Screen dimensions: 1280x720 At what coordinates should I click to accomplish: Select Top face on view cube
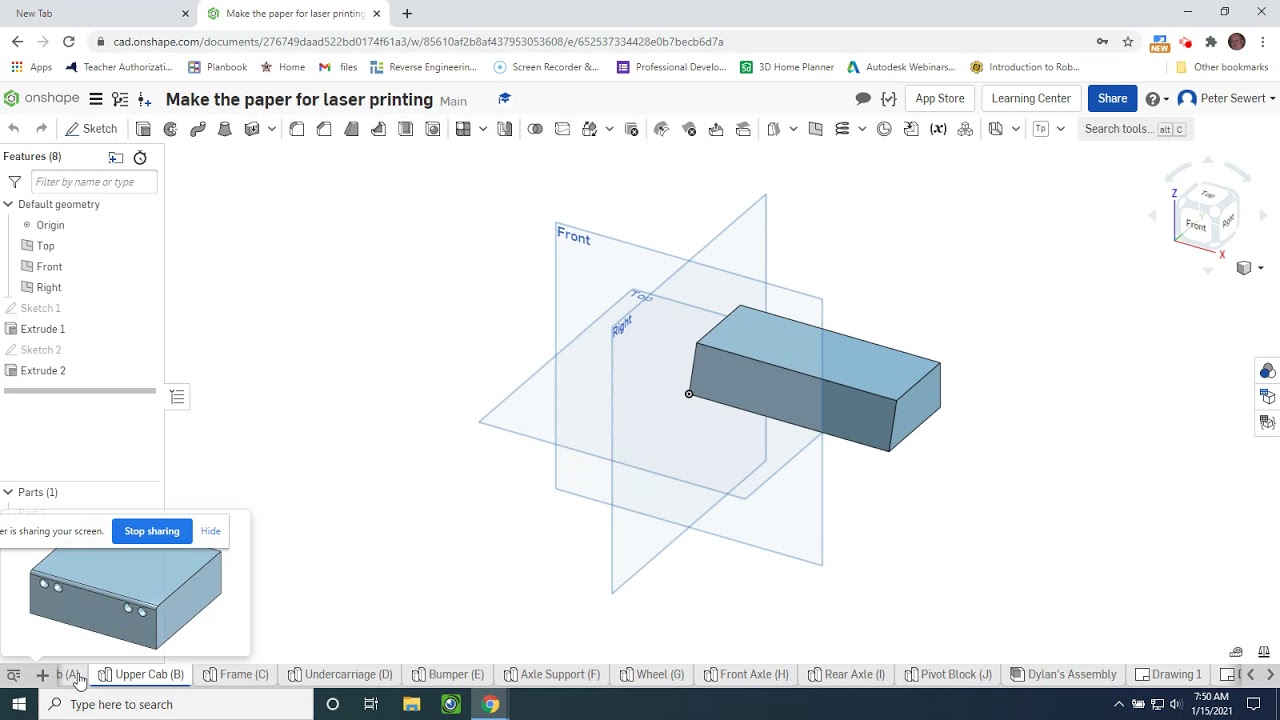[x=1208, y=194]
